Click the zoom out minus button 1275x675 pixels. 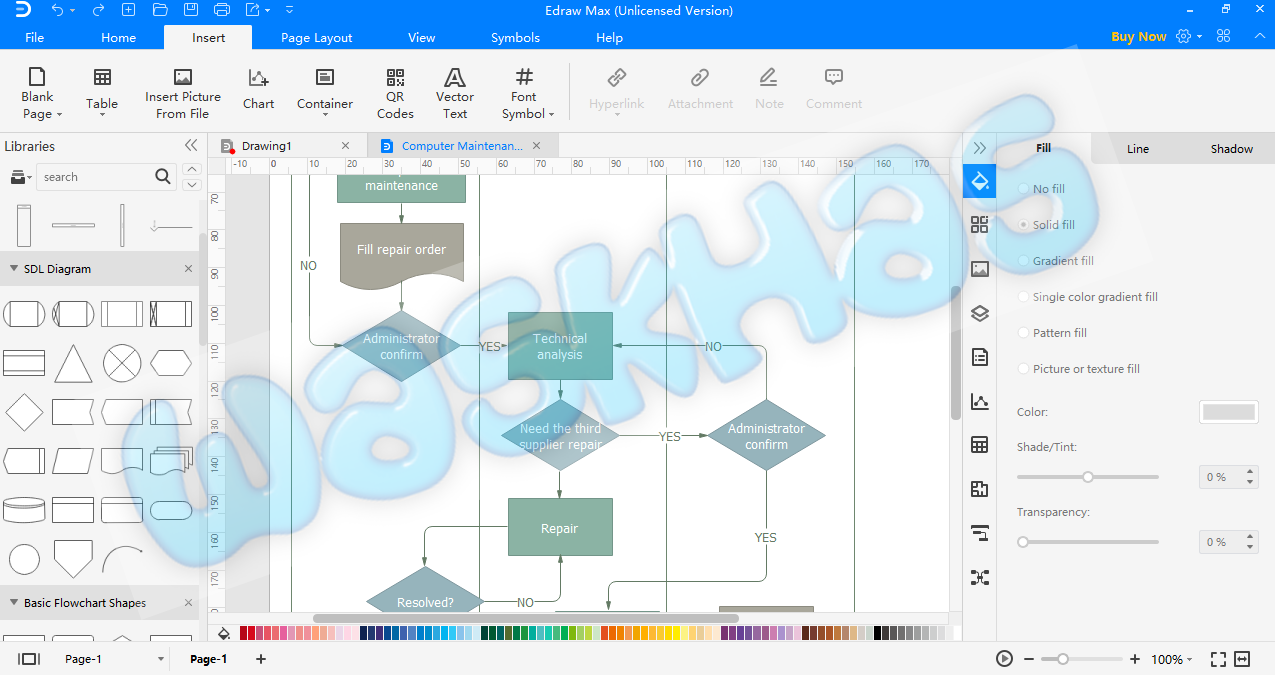[1029, 659]
